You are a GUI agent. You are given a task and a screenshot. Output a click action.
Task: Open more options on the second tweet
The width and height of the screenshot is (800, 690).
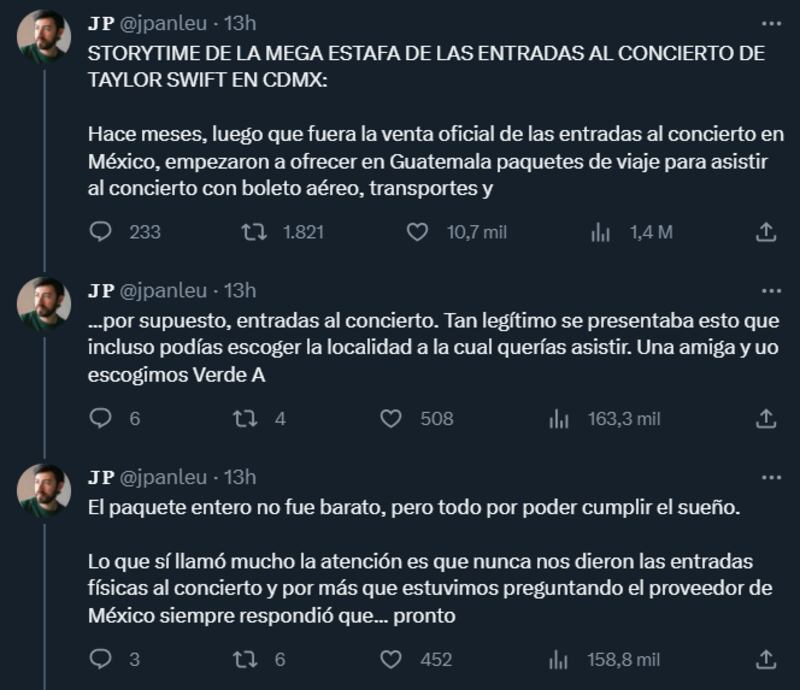pos(771,291)
